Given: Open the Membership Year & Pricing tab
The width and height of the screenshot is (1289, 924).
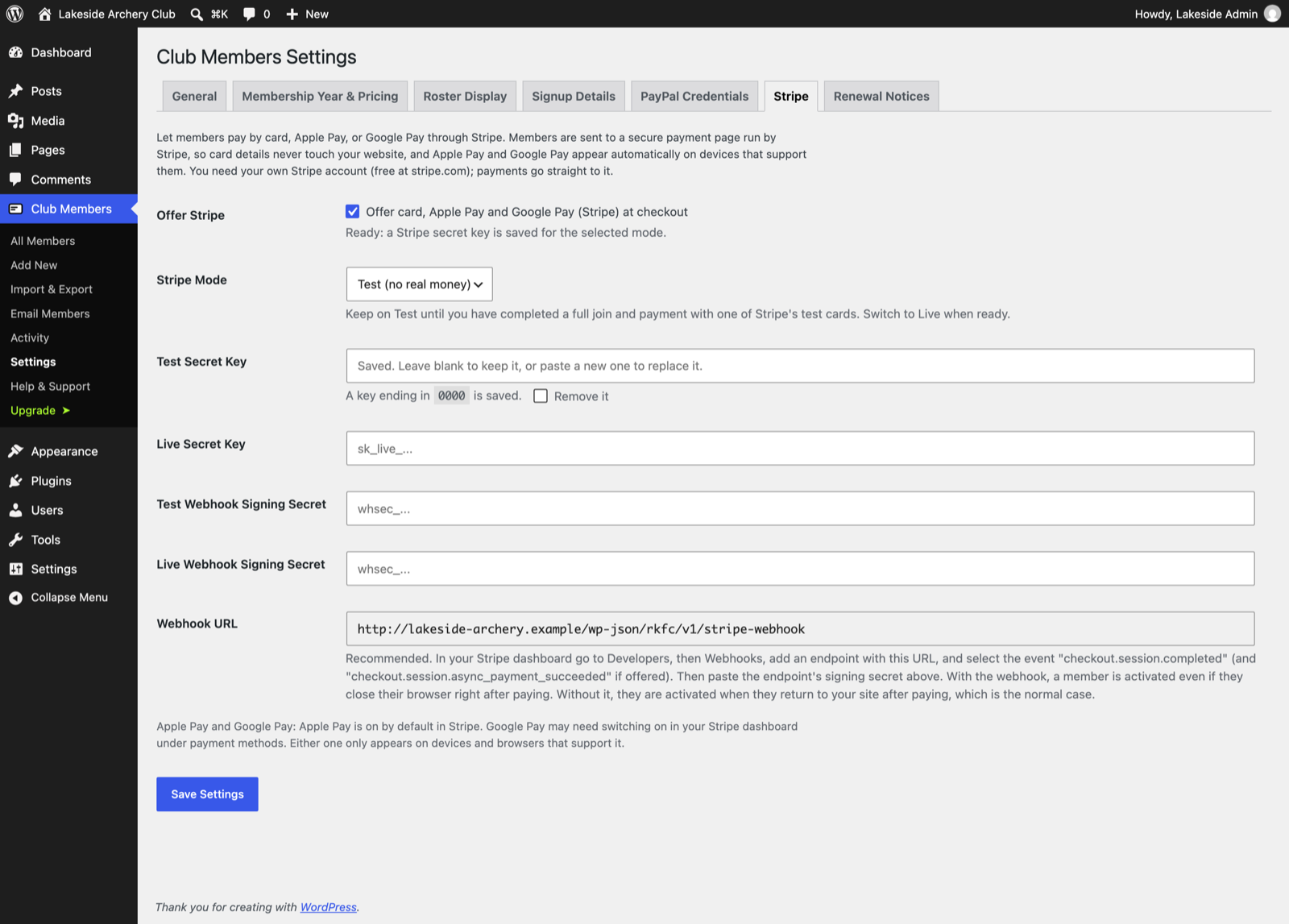Looking at the screenshot, I should coord(320,96).
